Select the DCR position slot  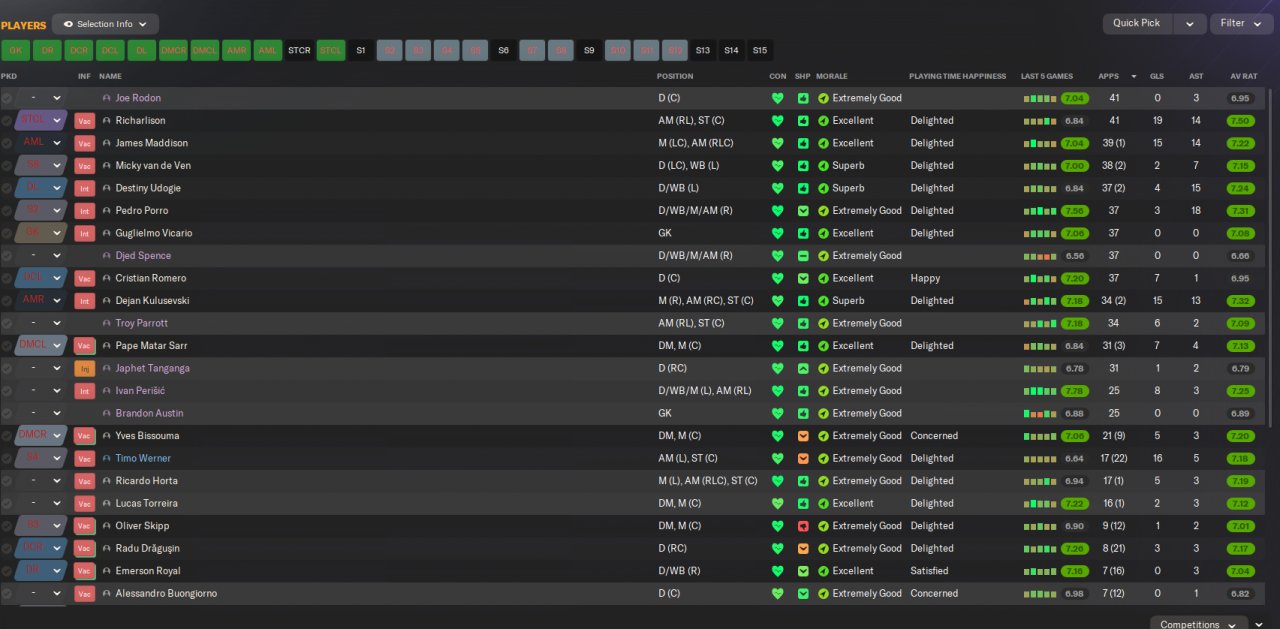79,50
